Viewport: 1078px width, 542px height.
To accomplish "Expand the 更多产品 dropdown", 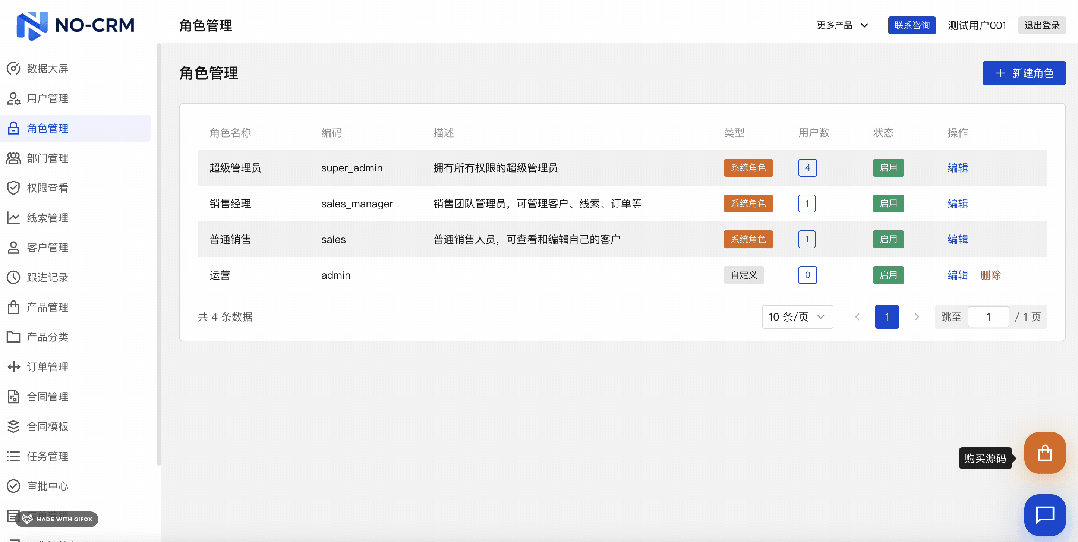I will [842, 25].
